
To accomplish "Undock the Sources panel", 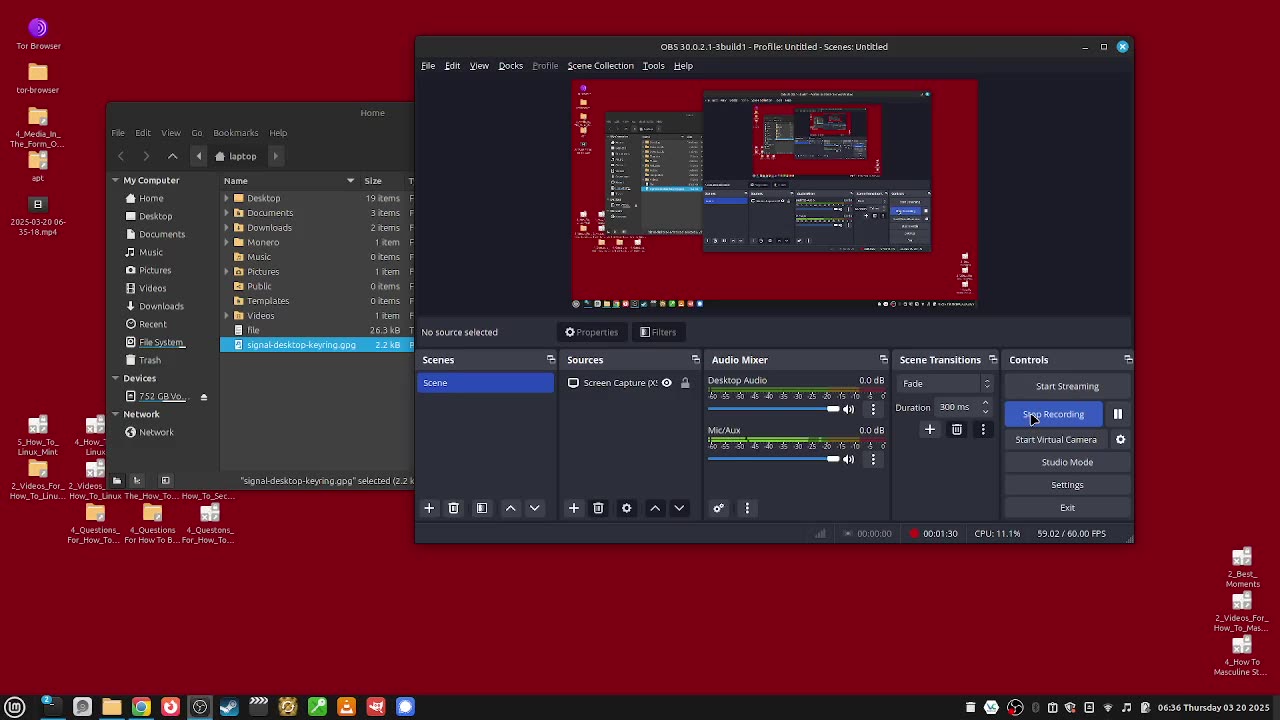I will tap(695, 360).
